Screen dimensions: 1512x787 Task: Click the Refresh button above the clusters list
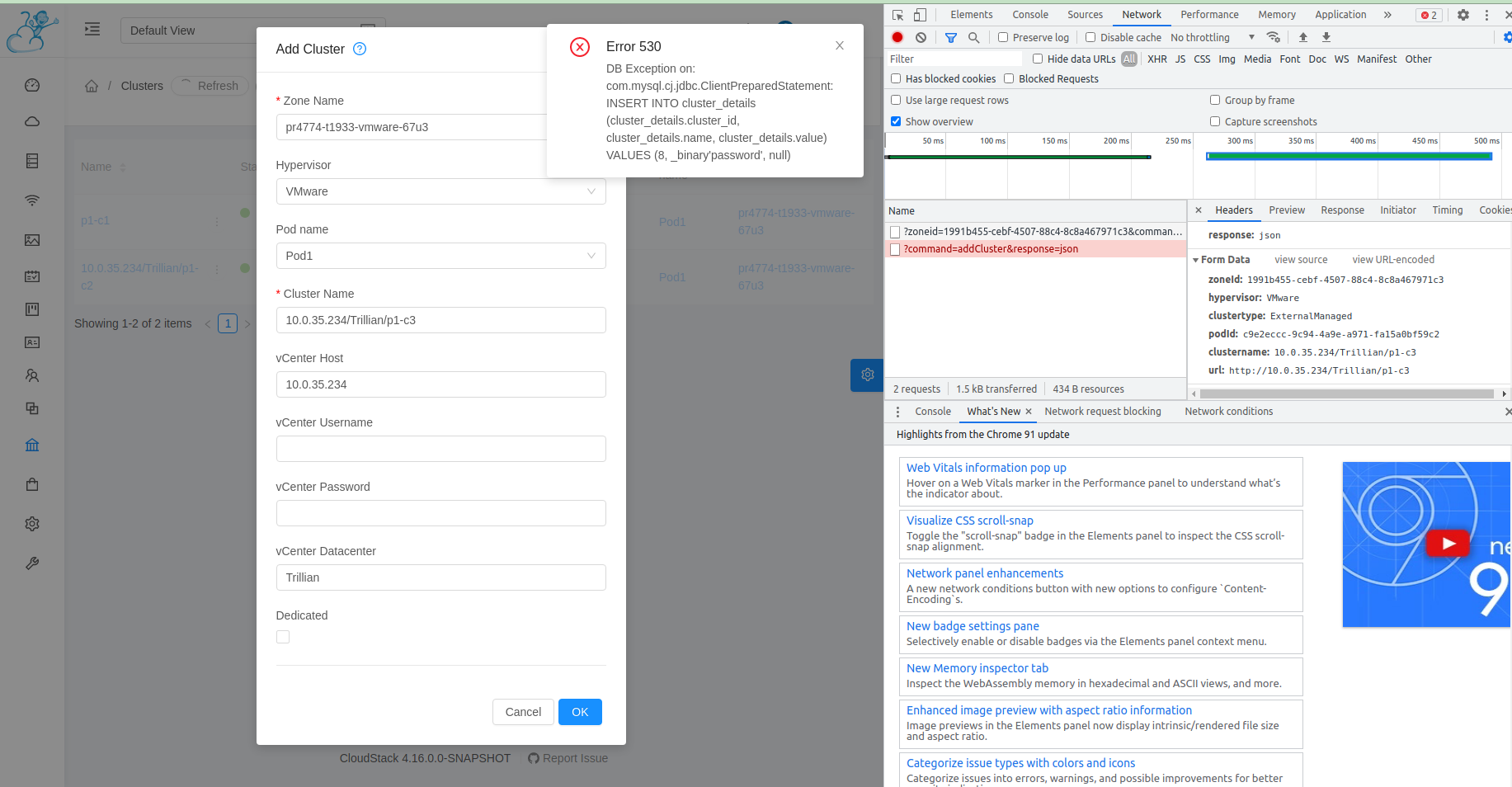210,85
